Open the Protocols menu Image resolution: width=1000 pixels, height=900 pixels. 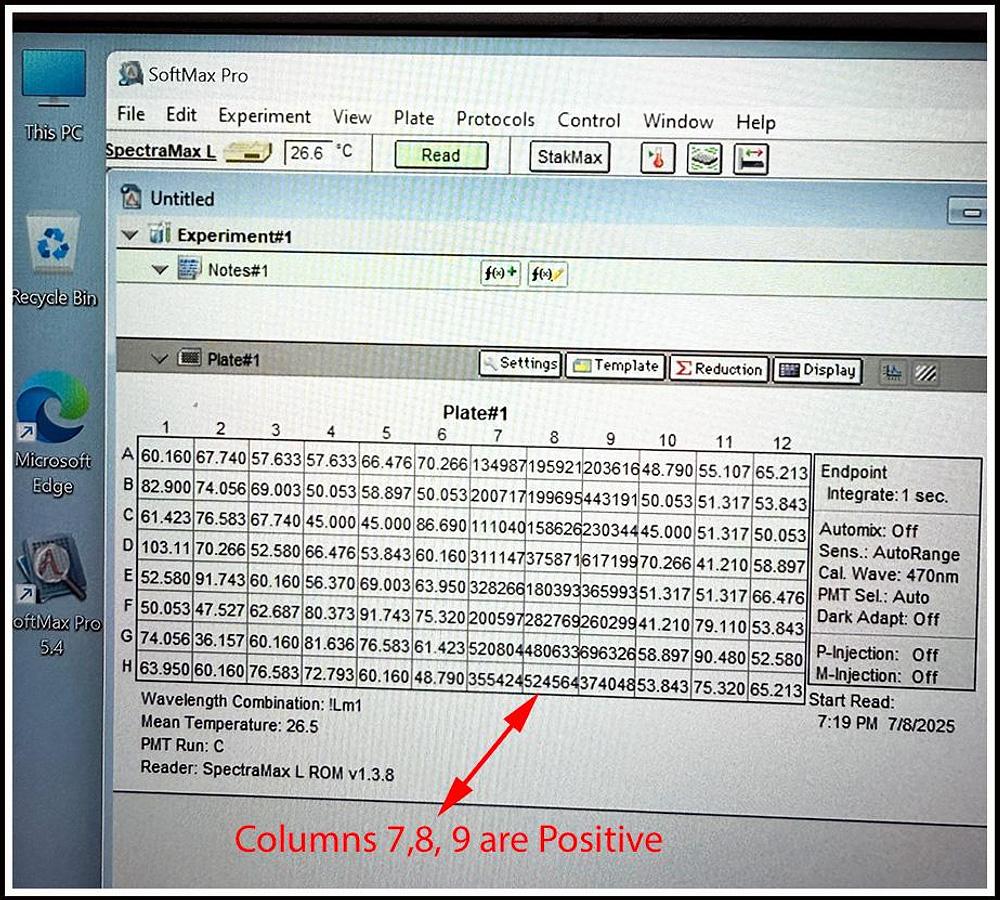pos(495,119)
